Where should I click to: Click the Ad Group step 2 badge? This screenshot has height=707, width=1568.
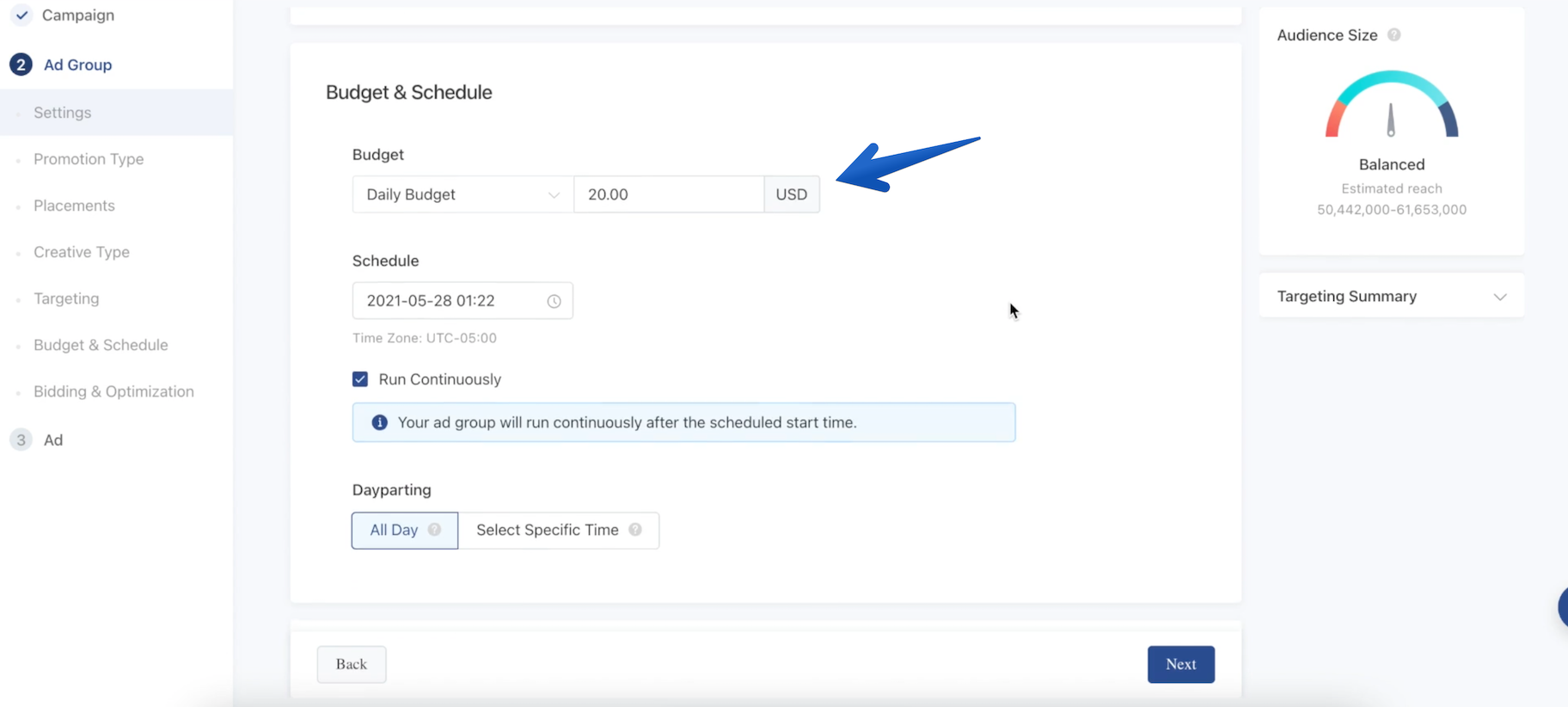tap(21, 65)
